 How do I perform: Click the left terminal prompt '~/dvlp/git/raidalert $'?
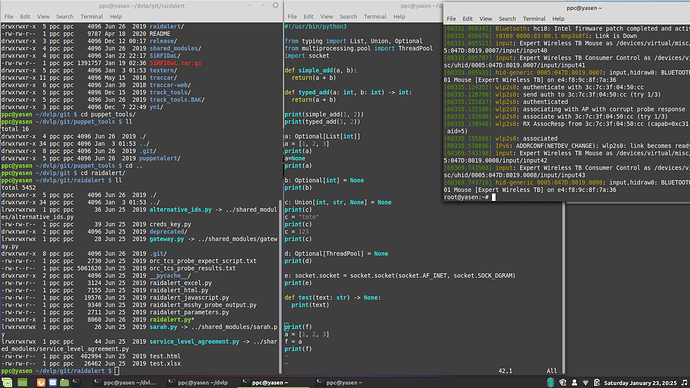coord(73,371)
